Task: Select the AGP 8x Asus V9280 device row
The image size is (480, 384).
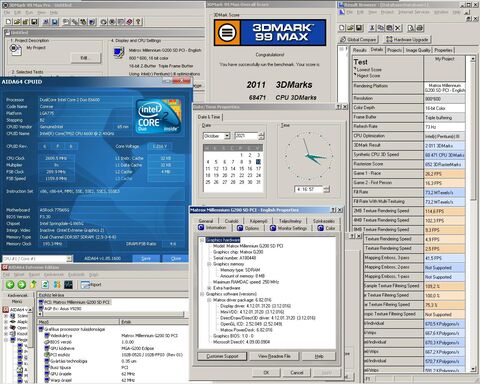Action: 60,308
